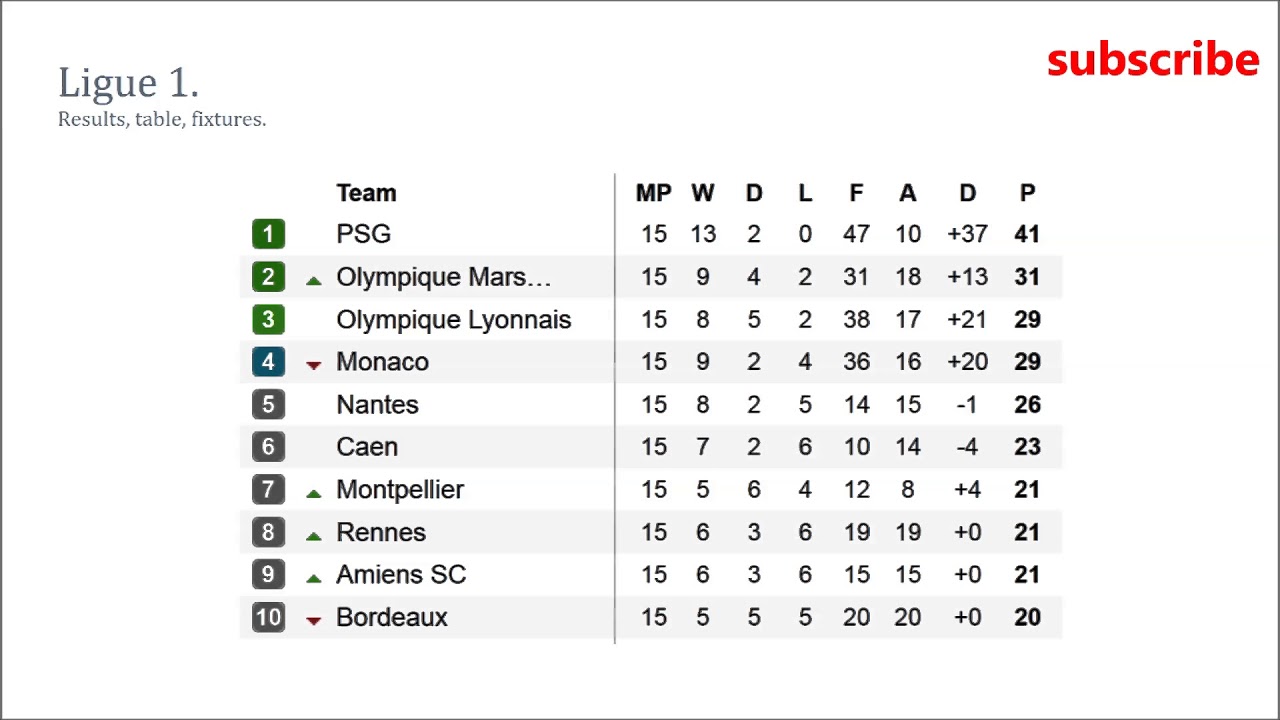The height and width of the screenshot is (720, 1280).
Task: Click red down arrow beside Monaco
Action: click(314, 366)
